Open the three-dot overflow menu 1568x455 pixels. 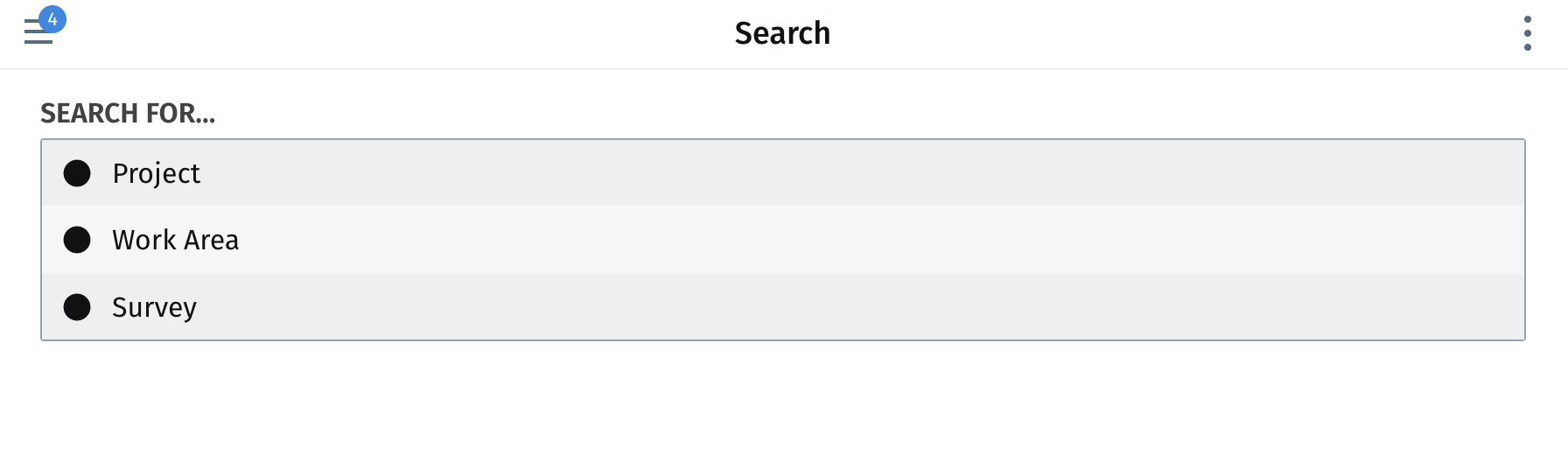pyautogui.click(x=1528, y=33)
